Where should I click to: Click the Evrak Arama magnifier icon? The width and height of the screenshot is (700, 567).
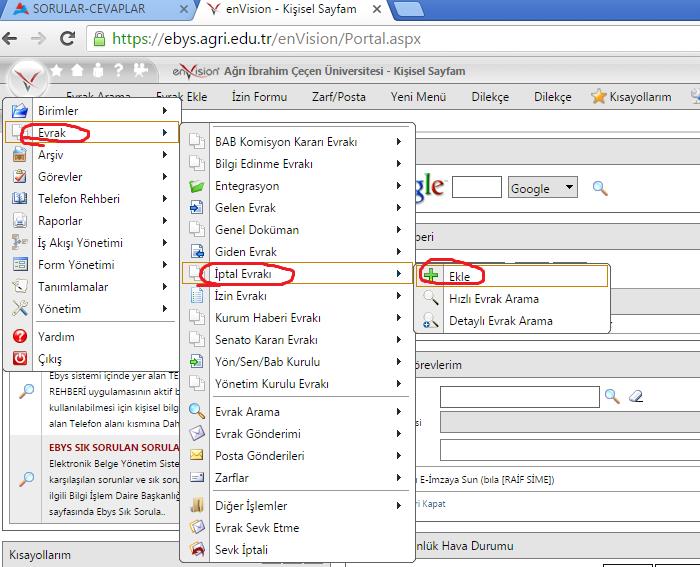[197, 412]
